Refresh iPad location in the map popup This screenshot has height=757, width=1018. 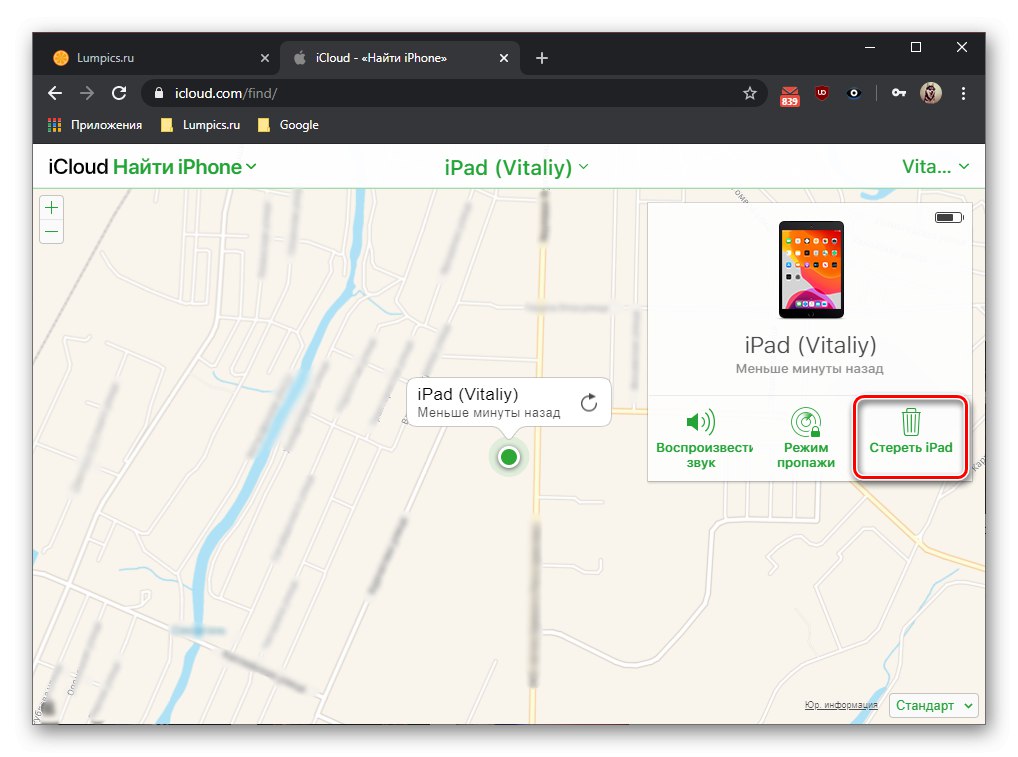point(589,403)
